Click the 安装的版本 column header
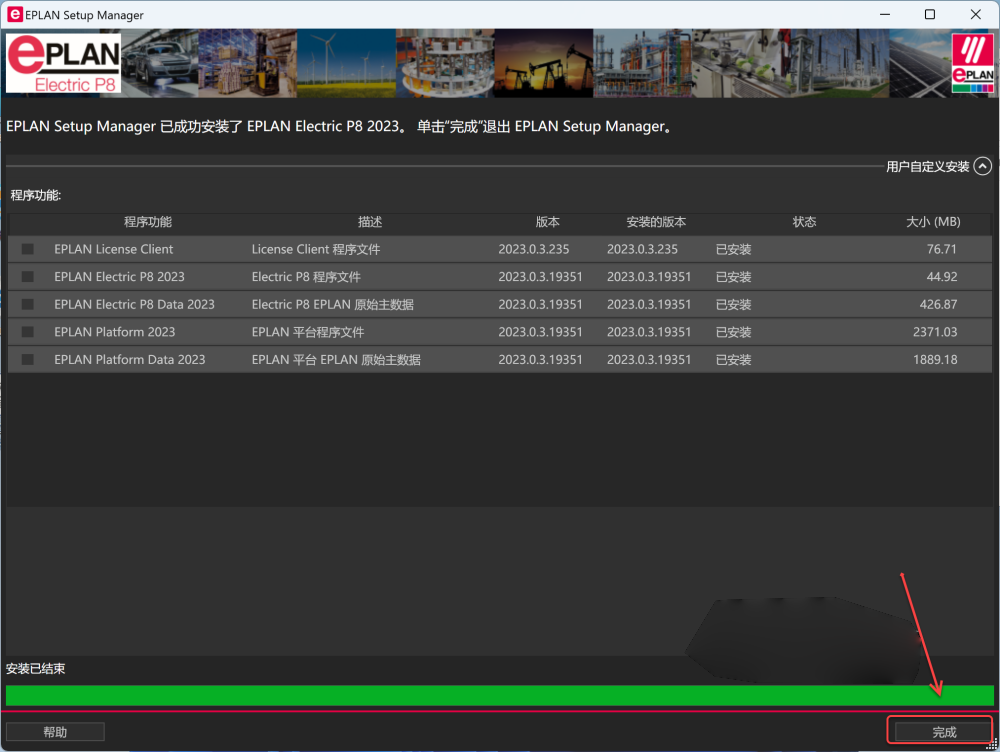Image resolution: width=1000 pixels, height=752 pixels. [x=656, y=222]
